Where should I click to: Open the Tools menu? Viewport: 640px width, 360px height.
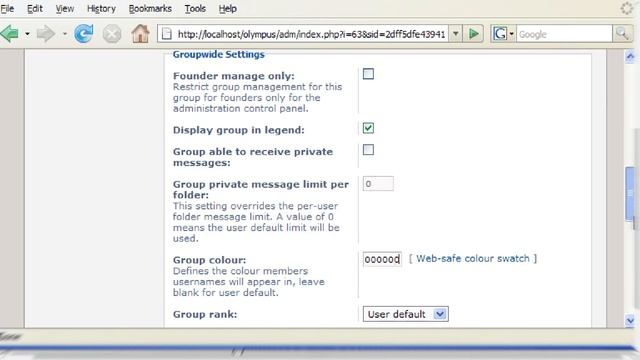[x=195, y=9]
